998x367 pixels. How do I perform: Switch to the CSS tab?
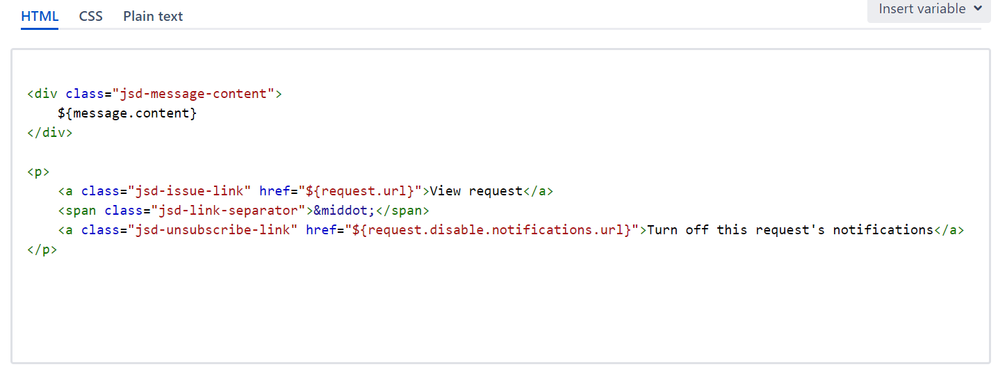(x=90, y=17)
